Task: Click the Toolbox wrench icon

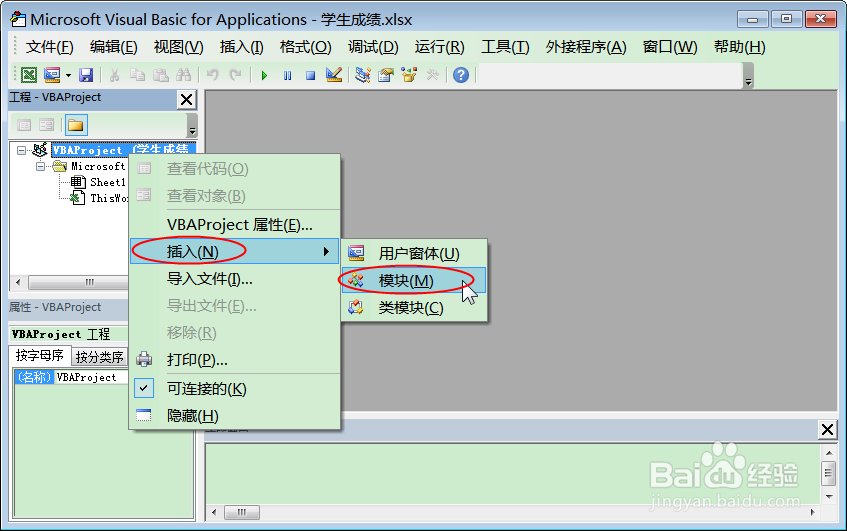Action: (432, 75)
